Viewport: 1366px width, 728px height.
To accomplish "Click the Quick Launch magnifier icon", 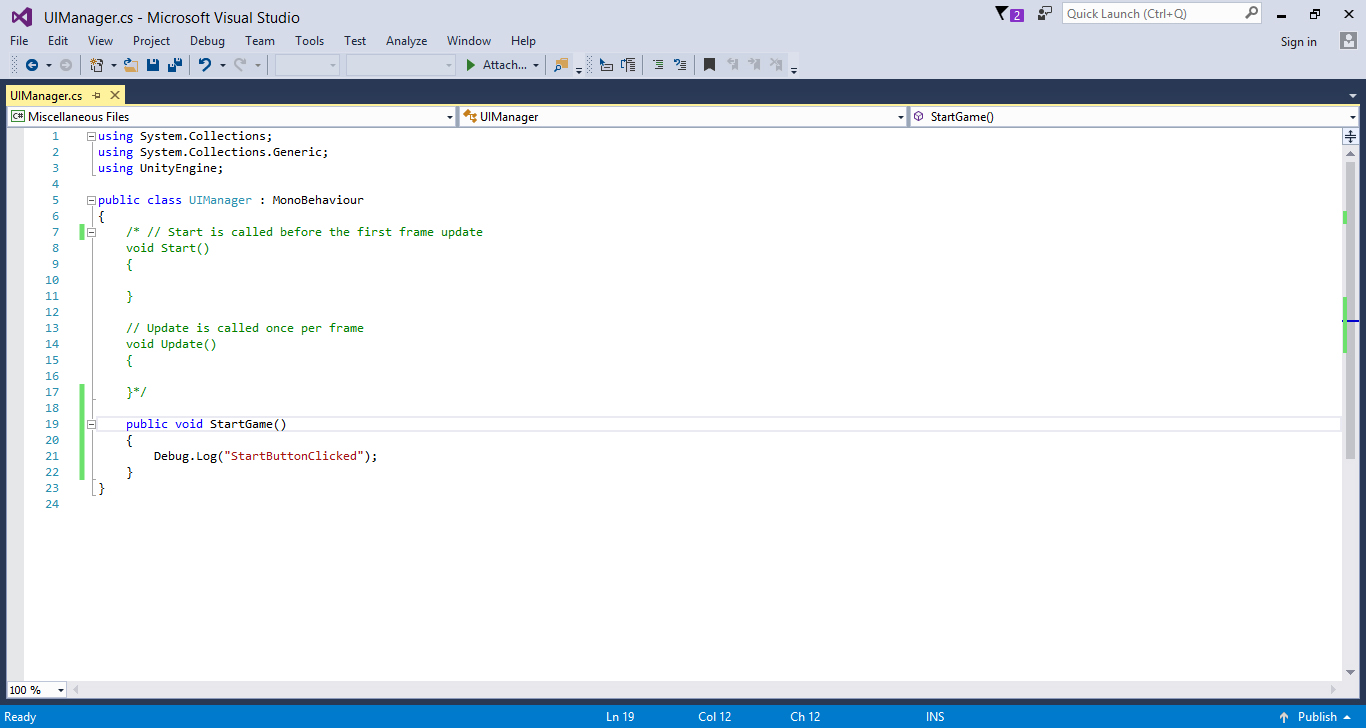I will [1251, 13].
